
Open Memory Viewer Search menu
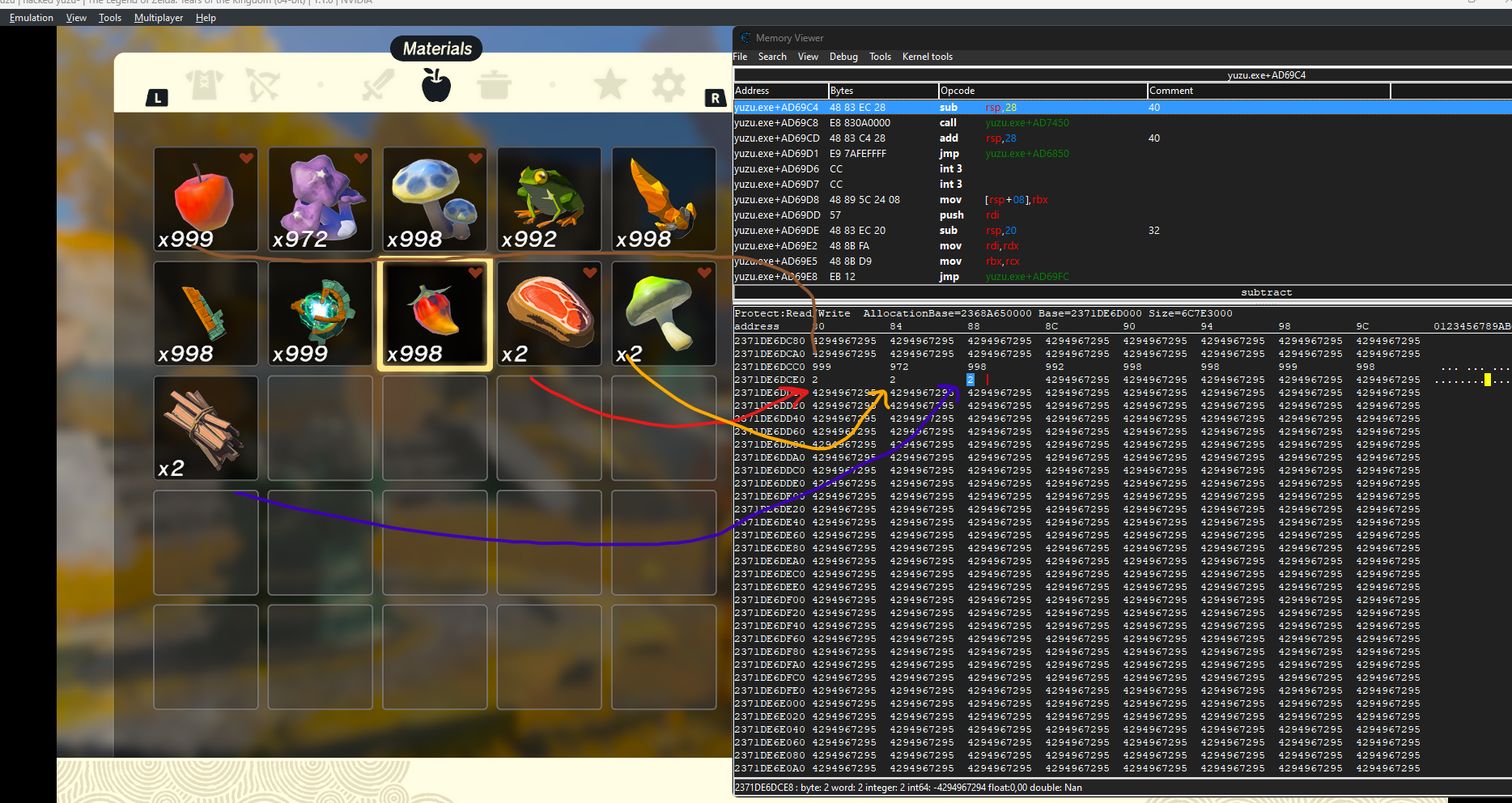(772, 57)
